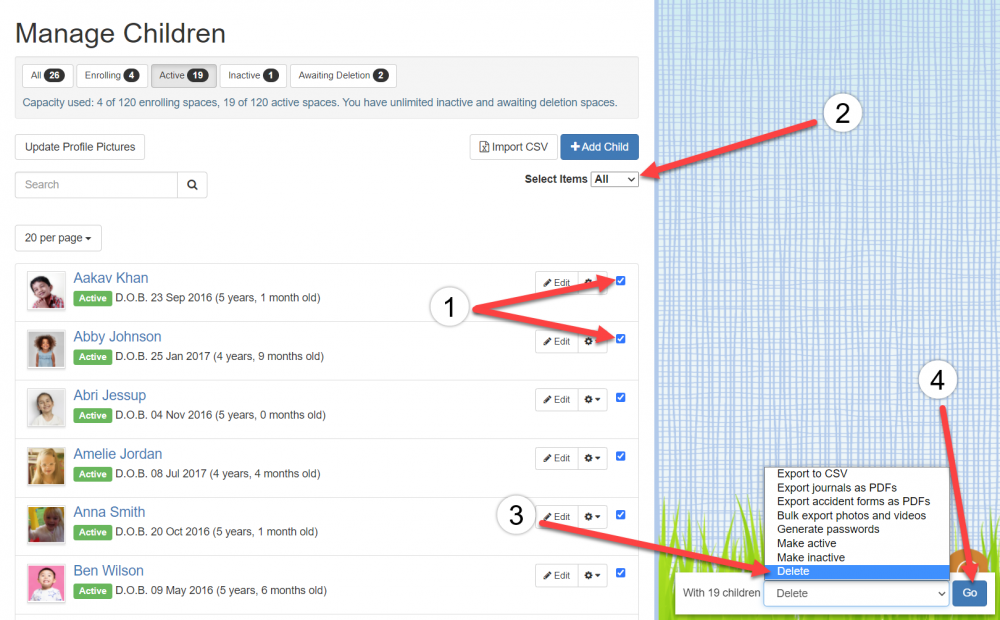This screenshot has height=620, width=1000.
Task: Click Abby Johnson's profile photo
Action: 46,349
